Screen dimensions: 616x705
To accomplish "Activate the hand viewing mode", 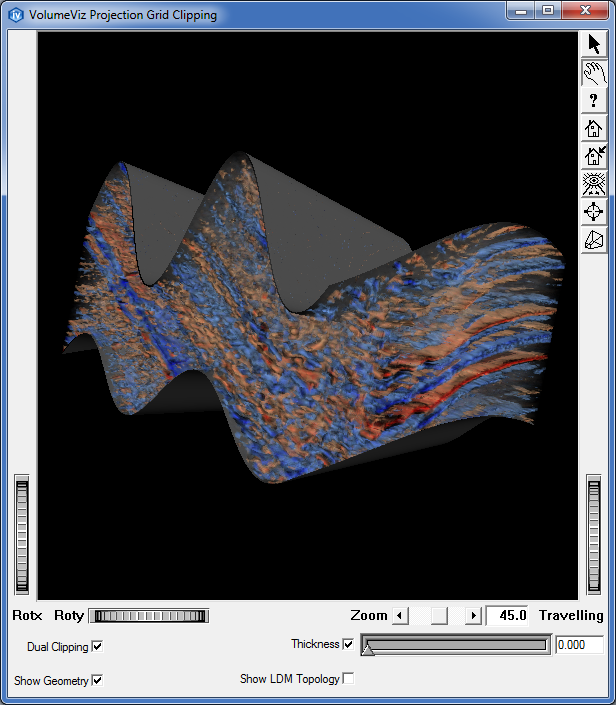I will [x=594, y=73].
